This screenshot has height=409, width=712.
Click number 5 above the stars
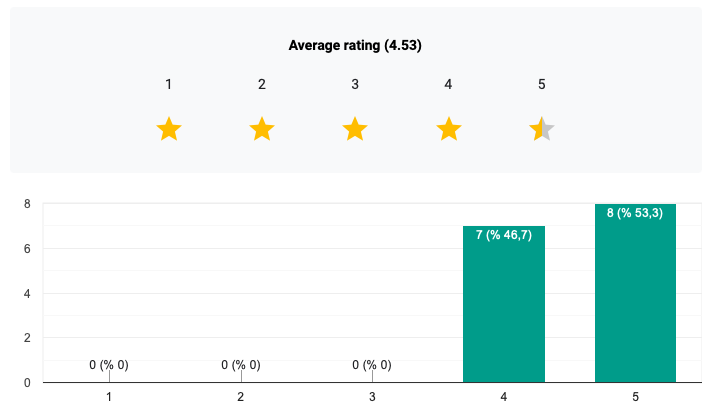[542, 84]
